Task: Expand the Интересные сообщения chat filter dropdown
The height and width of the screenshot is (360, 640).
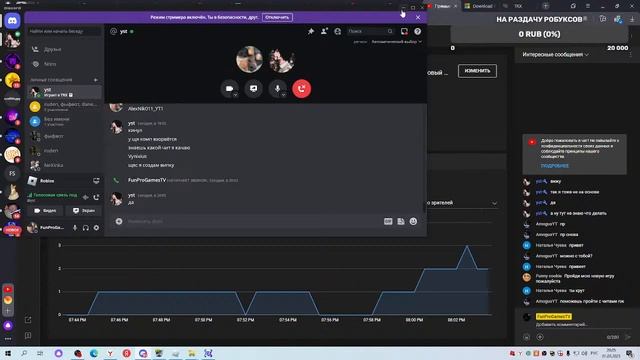Action: pyautogui.click(x=556, y=55)
